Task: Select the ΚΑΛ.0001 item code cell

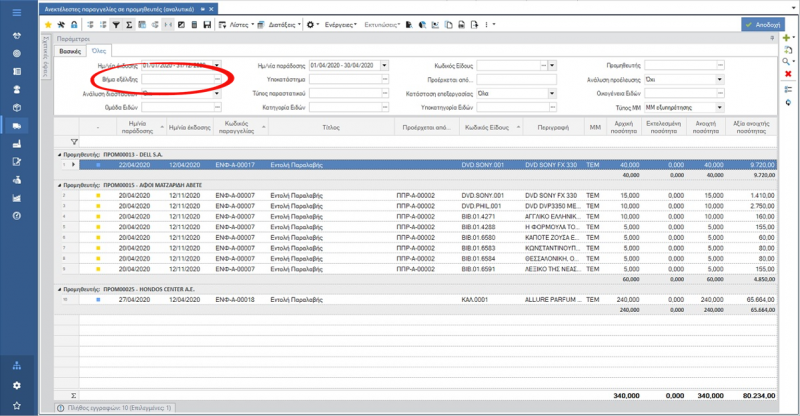Action: (x=490, y=300)
